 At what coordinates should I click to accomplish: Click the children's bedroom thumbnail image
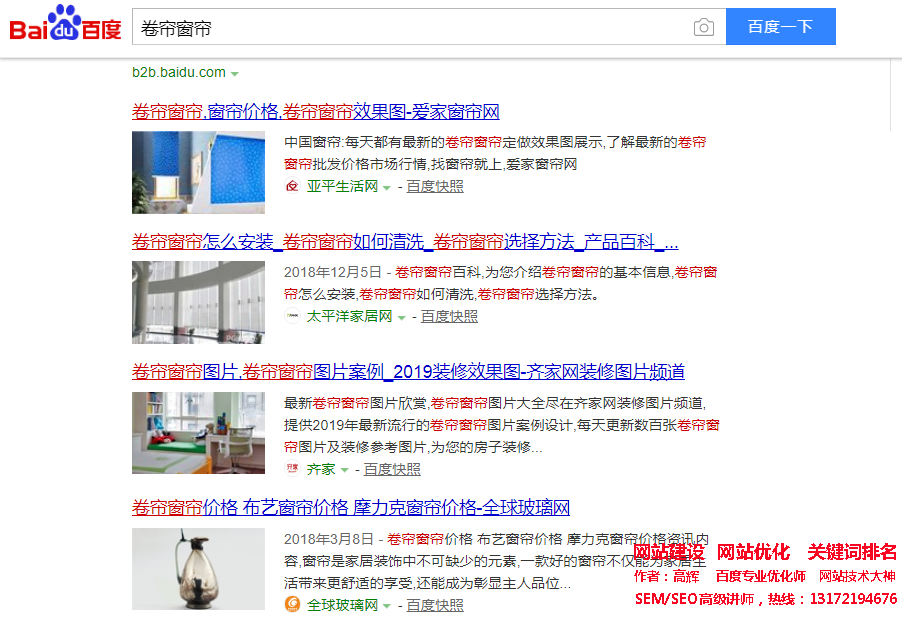point(198,433)
